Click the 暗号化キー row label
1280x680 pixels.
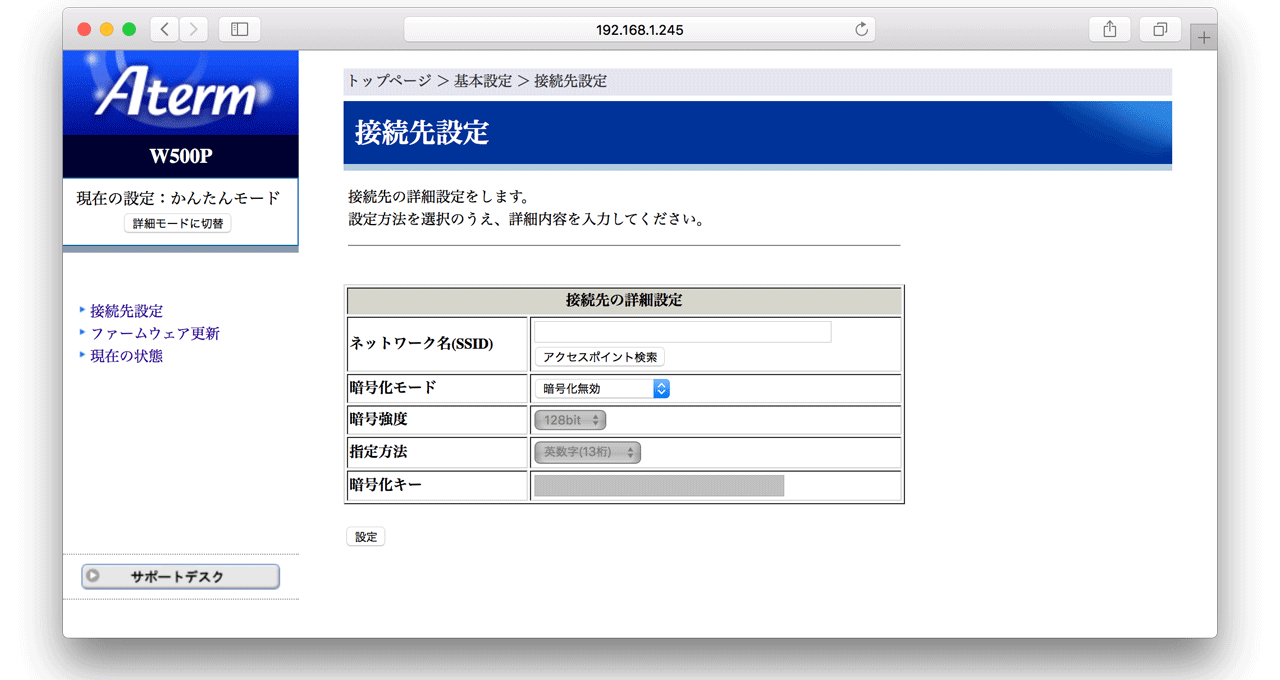coord(386,485)
